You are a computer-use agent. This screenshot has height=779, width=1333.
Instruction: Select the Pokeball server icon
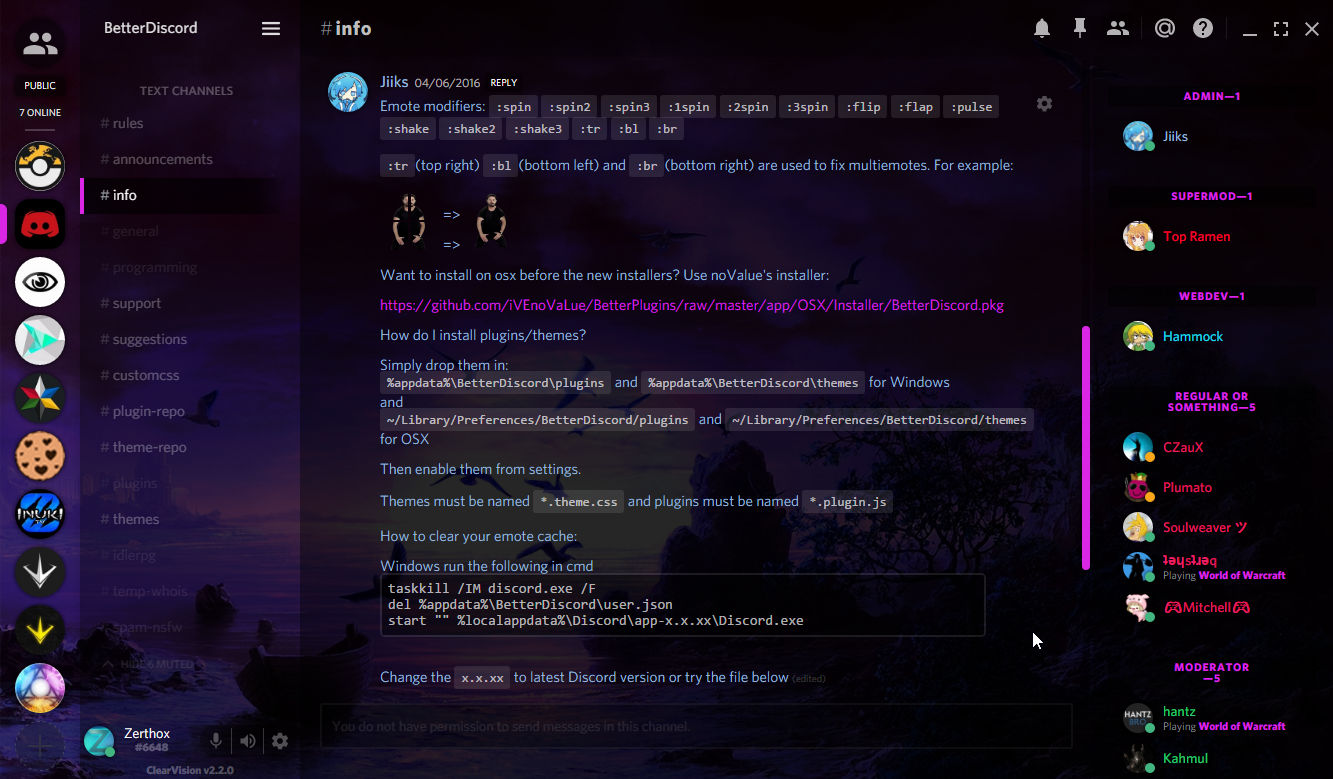(x=39, y=167)
